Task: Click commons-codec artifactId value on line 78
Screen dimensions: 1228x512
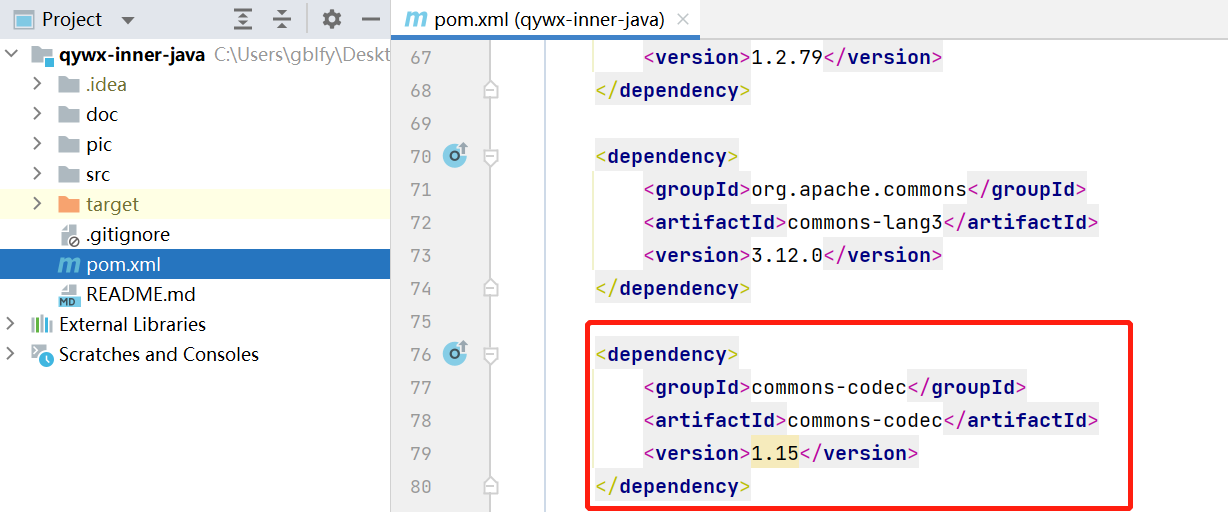Action: 865,420
